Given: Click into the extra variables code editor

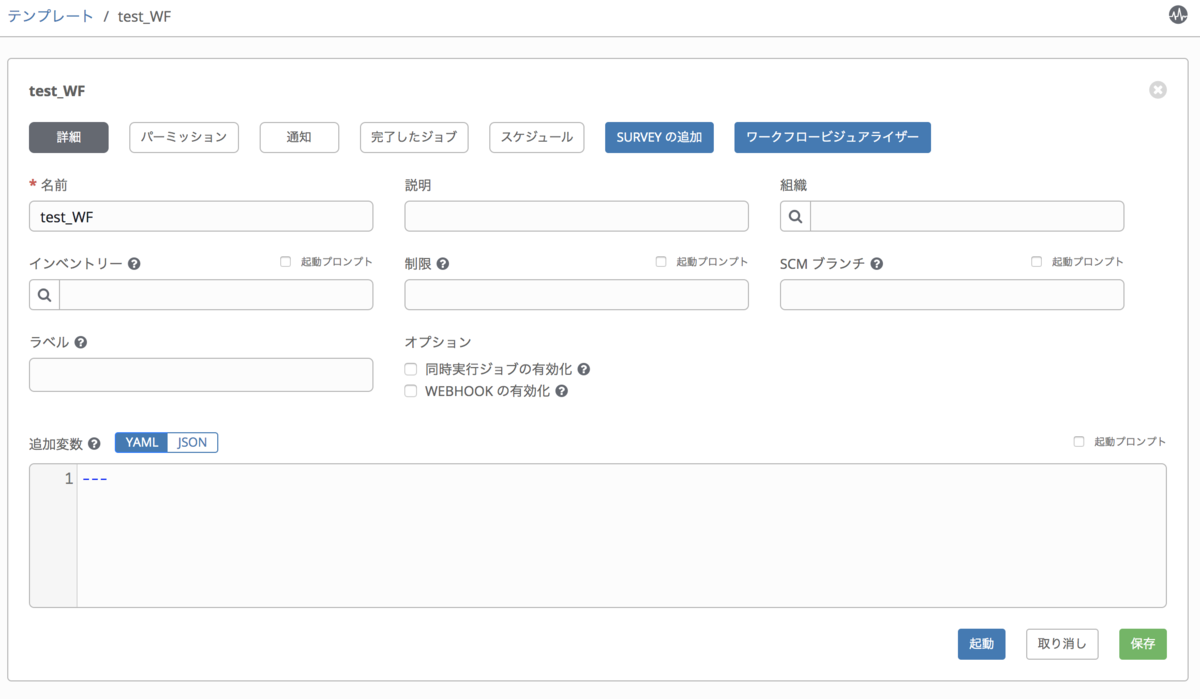Looking at the screenshot, I should [x=621, y=535].
